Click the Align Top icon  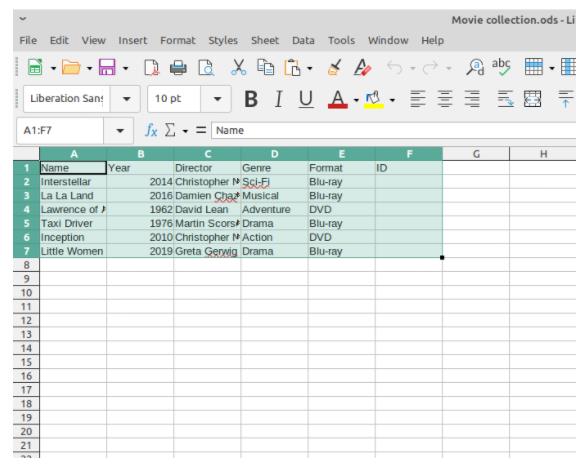[x=566, y=99]
